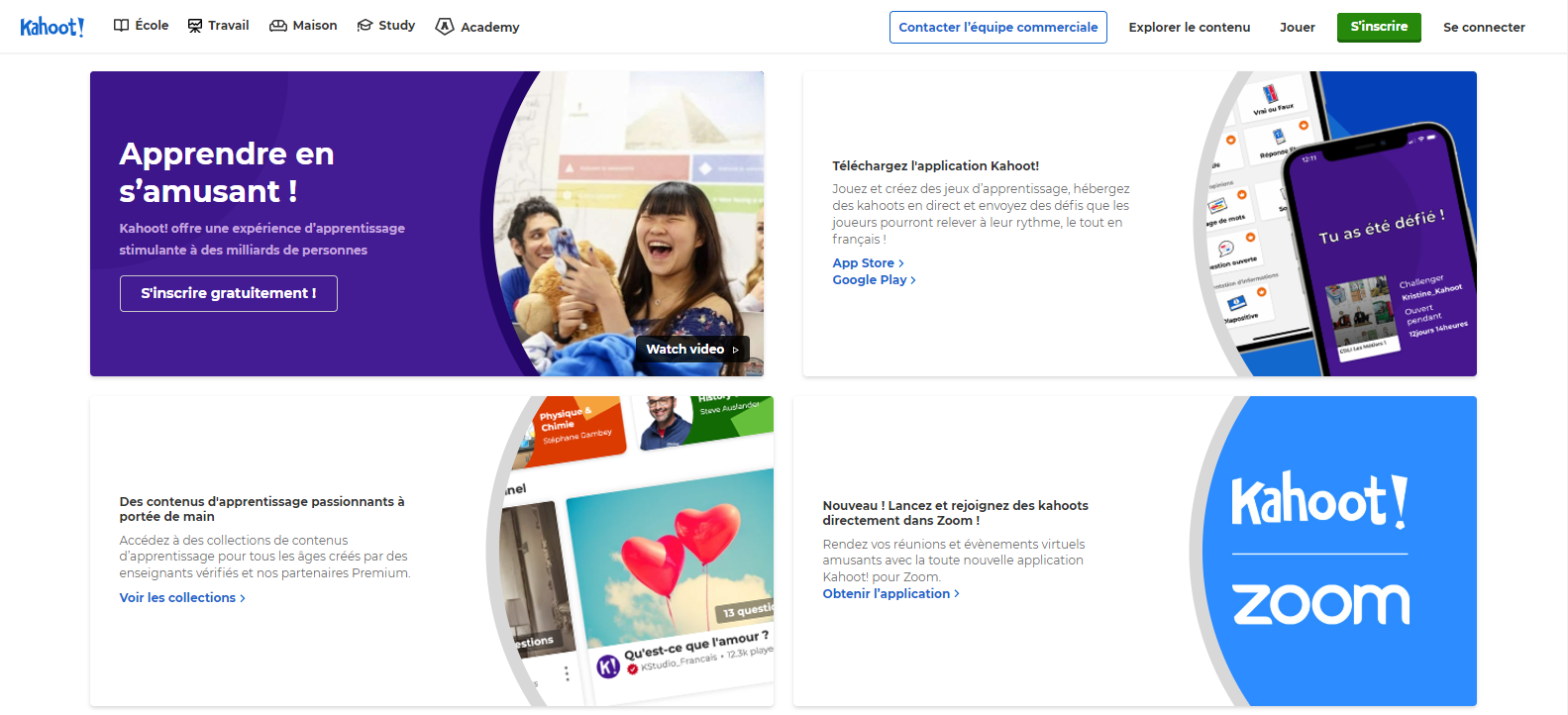Click 'Téléchargez l'application Kahoot!' heading
This screenshot has width=1568, height=715.
tap(935, 165)
